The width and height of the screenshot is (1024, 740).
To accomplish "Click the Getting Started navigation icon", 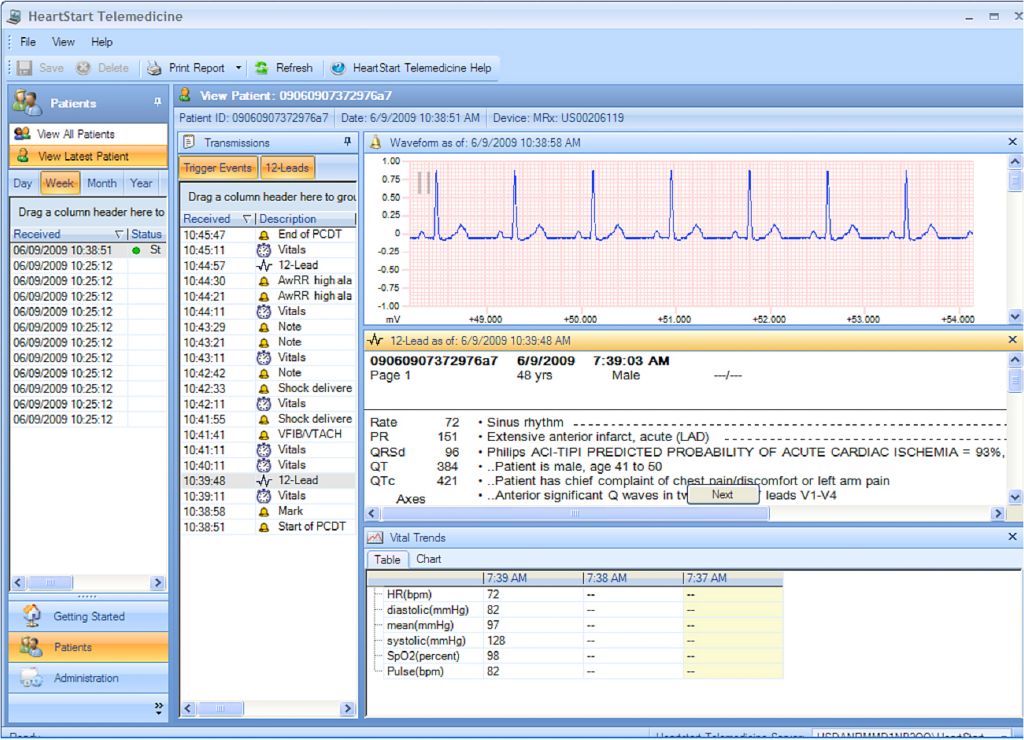I will pos(32,615).
